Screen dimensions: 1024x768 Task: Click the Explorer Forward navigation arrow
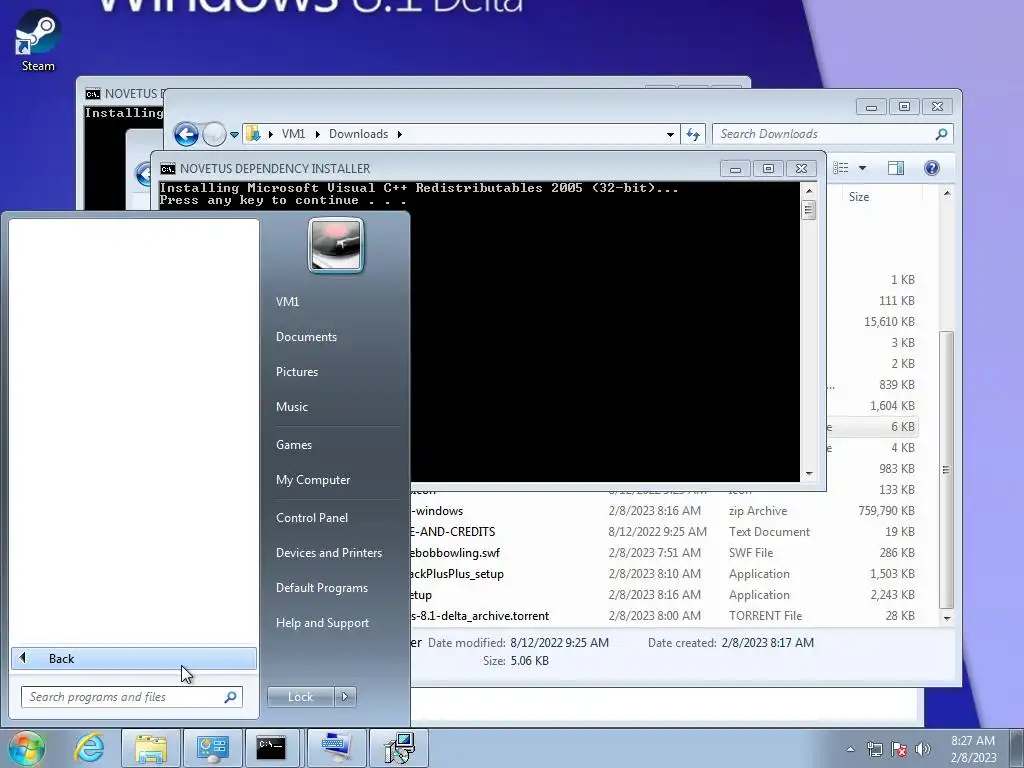[x=214, y=135]
